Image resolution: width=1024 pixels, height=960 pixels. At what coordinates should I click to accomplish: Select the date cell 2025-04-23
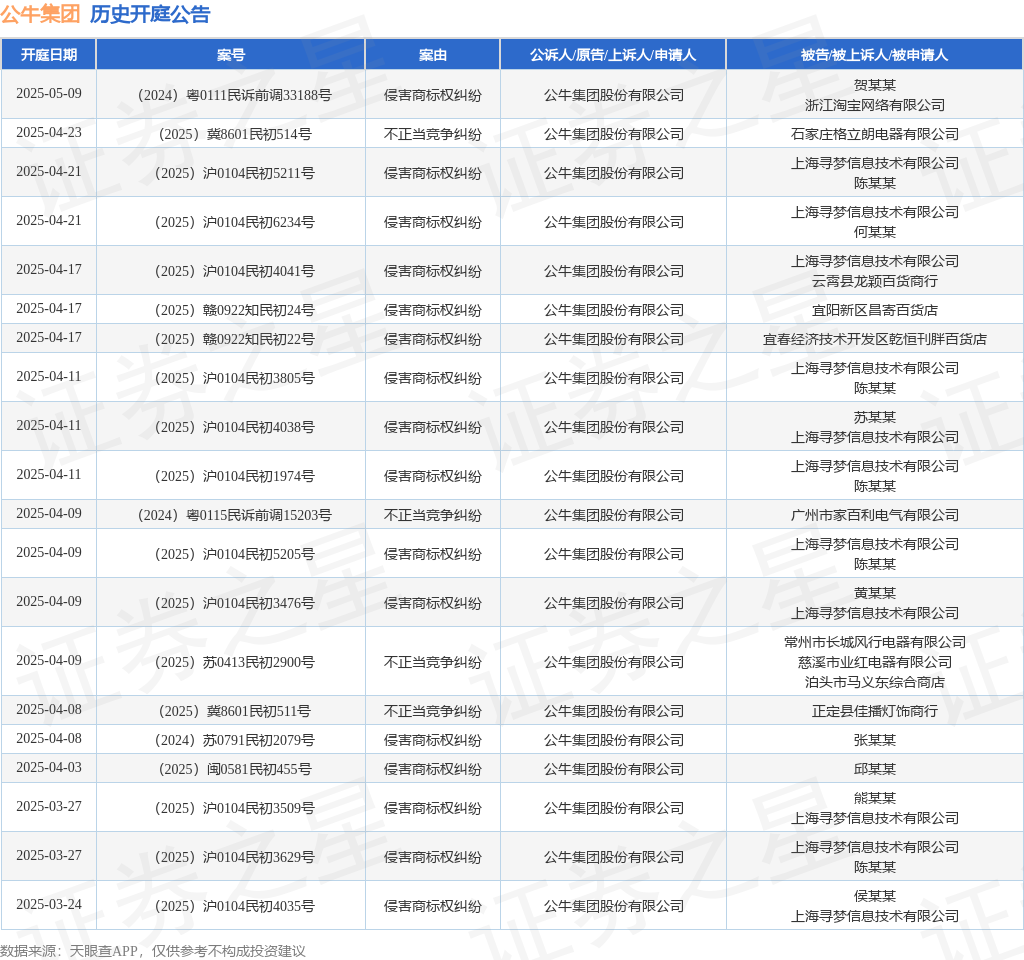coord(49,133)
